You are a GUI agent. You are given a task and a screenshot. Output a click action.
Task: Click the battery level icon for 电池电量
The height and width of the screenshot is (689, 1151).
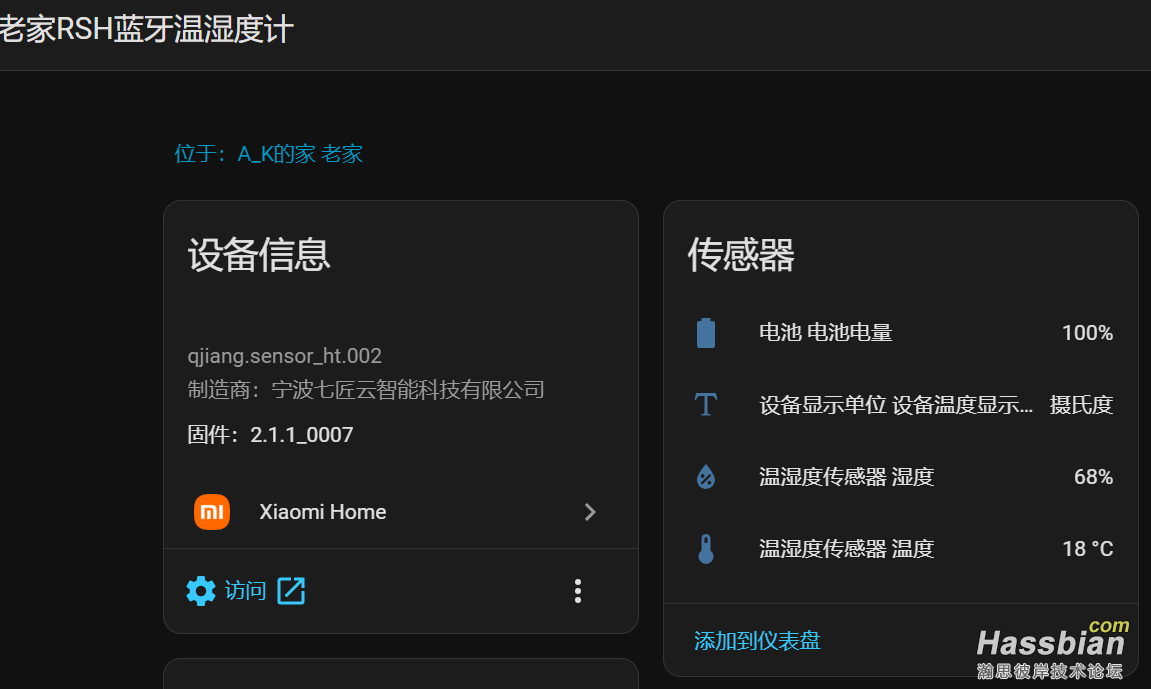click(x=707, y=332)
